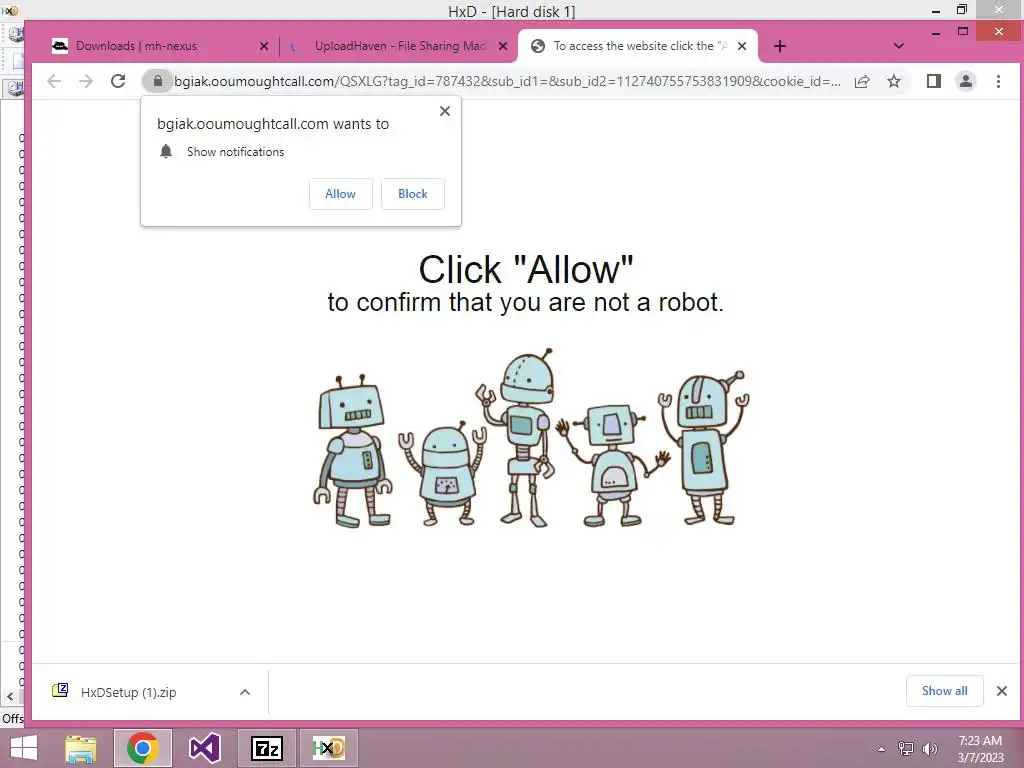Reload the current page
1024x768 pixels.
[x=118, y=81]
